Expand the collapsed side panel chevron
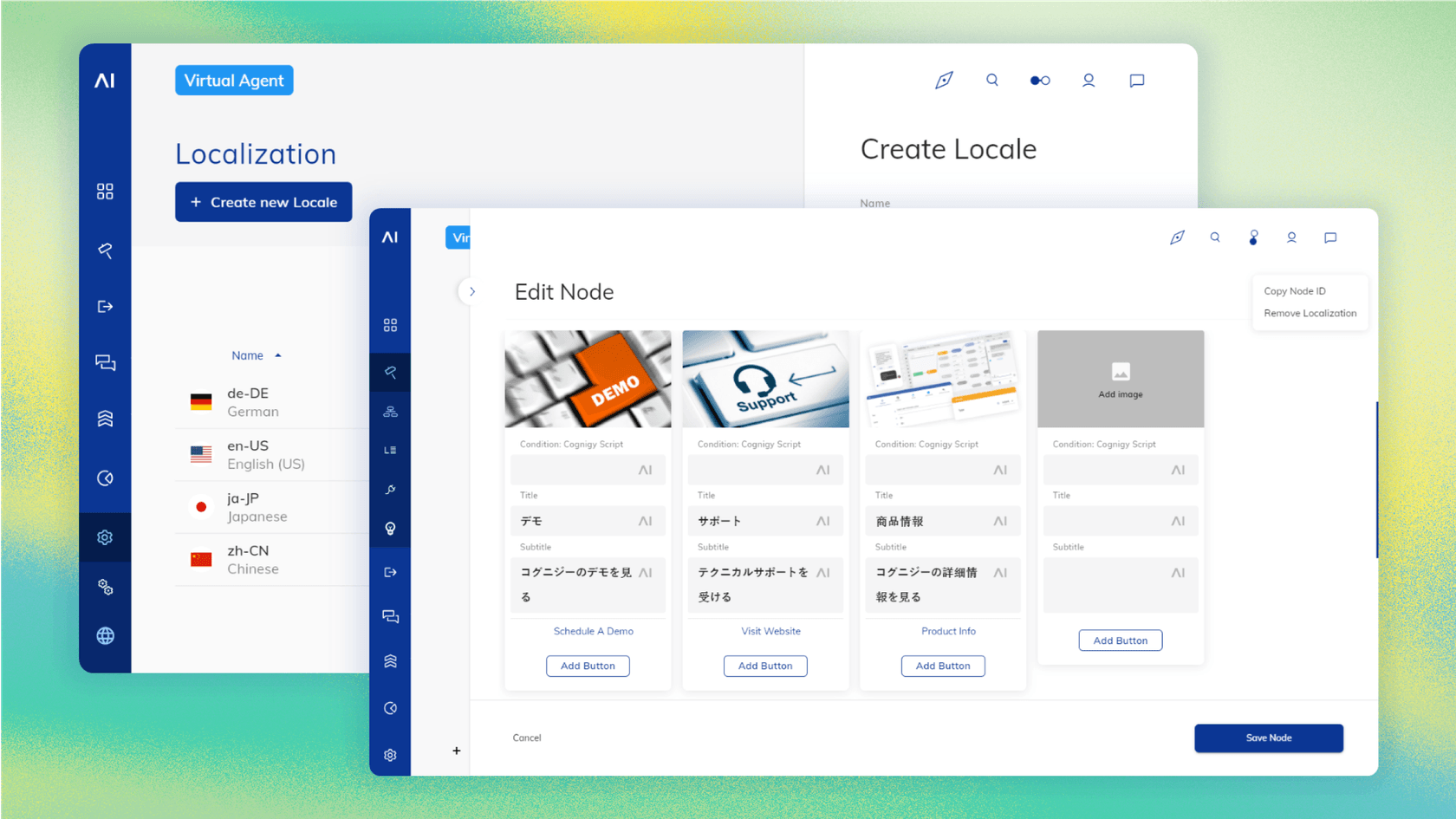Screen dimensions: 1456x819 click(471, 292)
